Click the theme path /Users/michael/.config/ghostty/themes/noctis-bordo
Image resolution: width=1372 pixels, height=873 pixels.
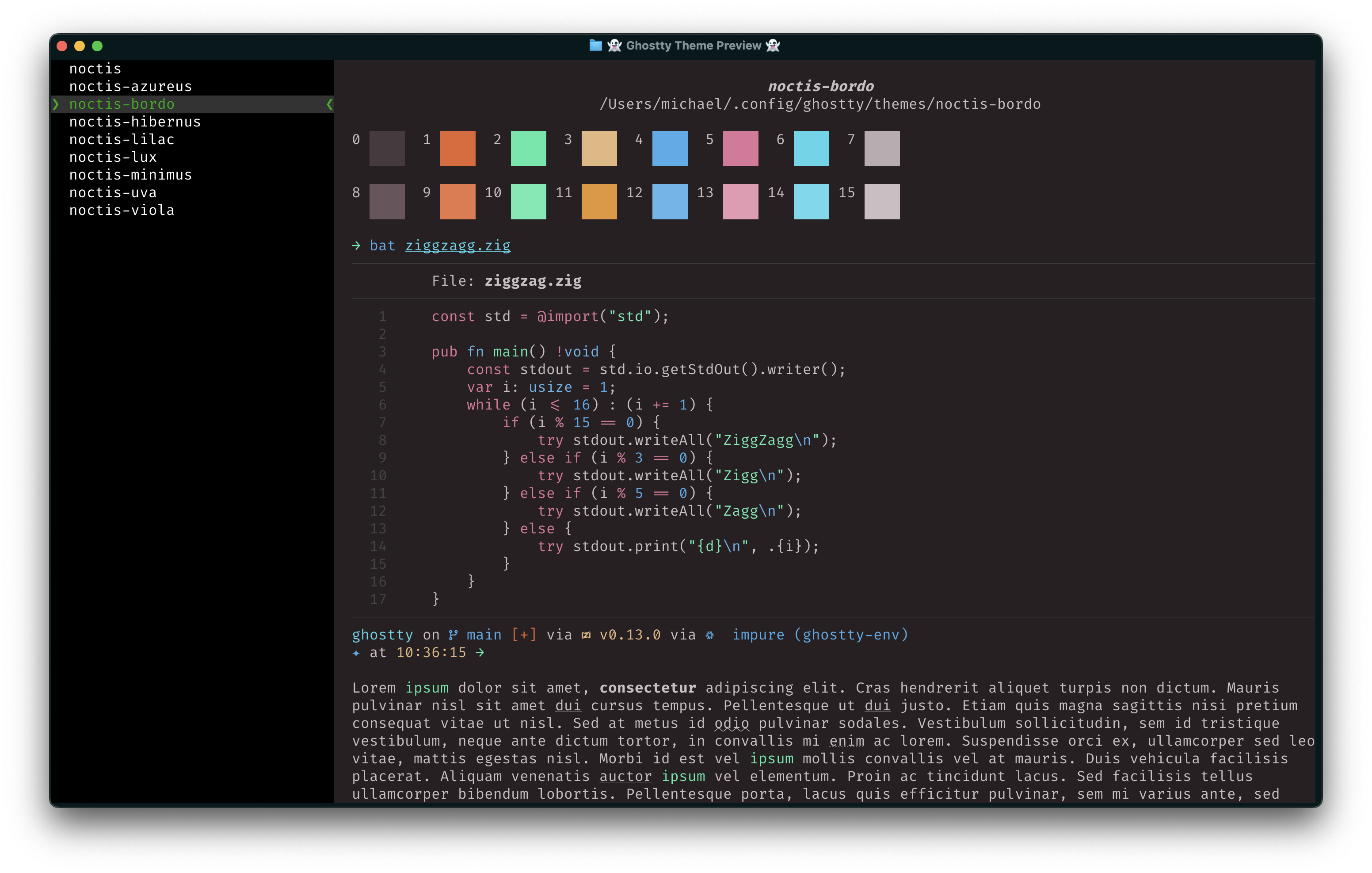[x=820, y=104]
